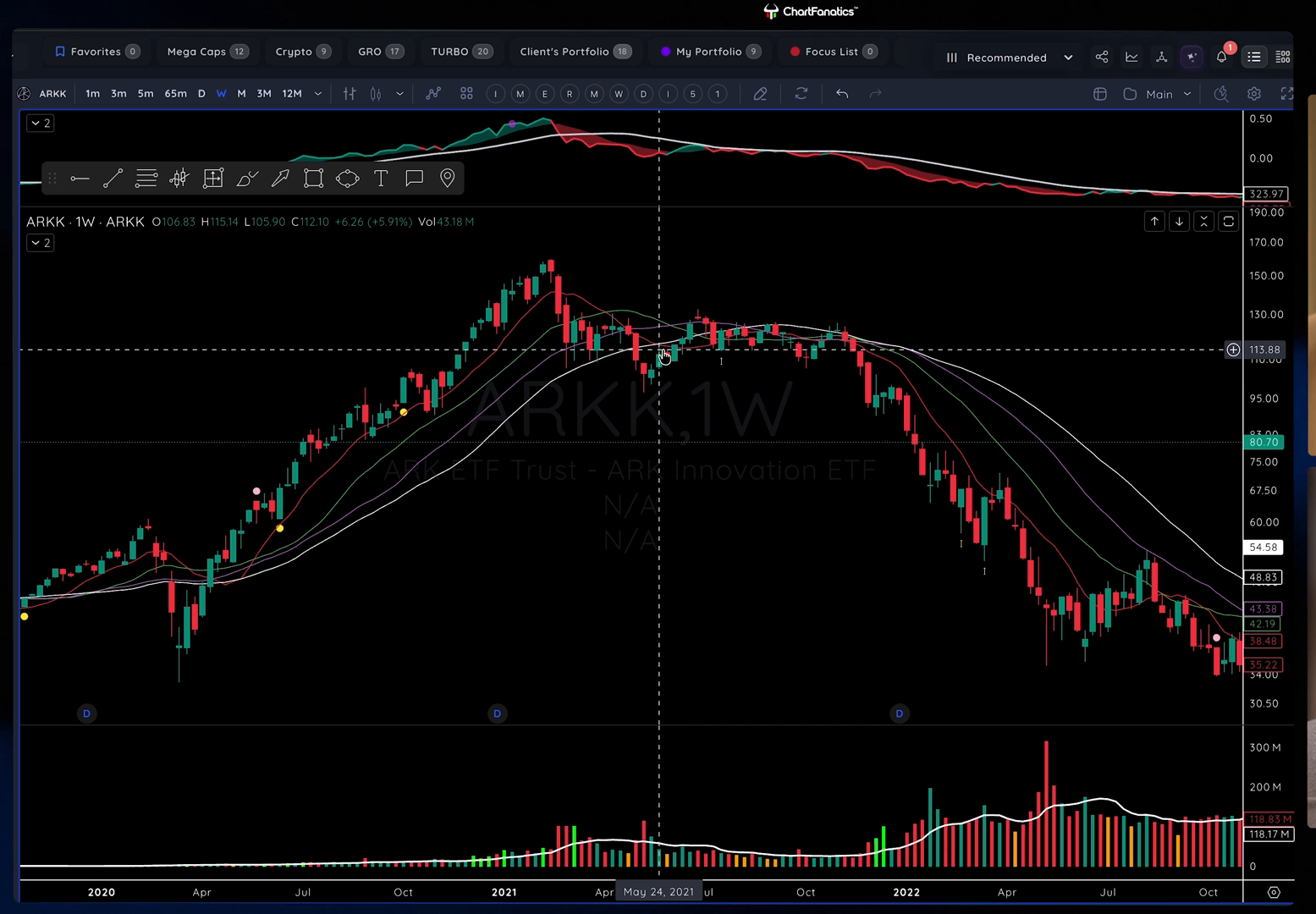Select the comment callout tool
Image resolution: width=1316 pixels, height=914 pixels.
414,179
